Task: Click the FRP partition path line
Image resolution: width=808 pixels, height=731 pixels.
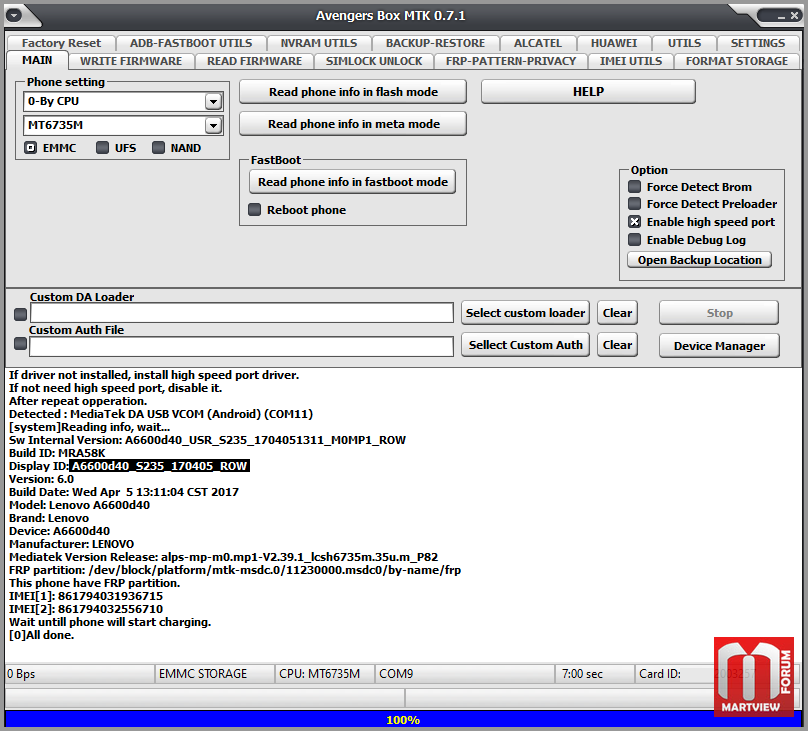Action: tap(235, 570)
